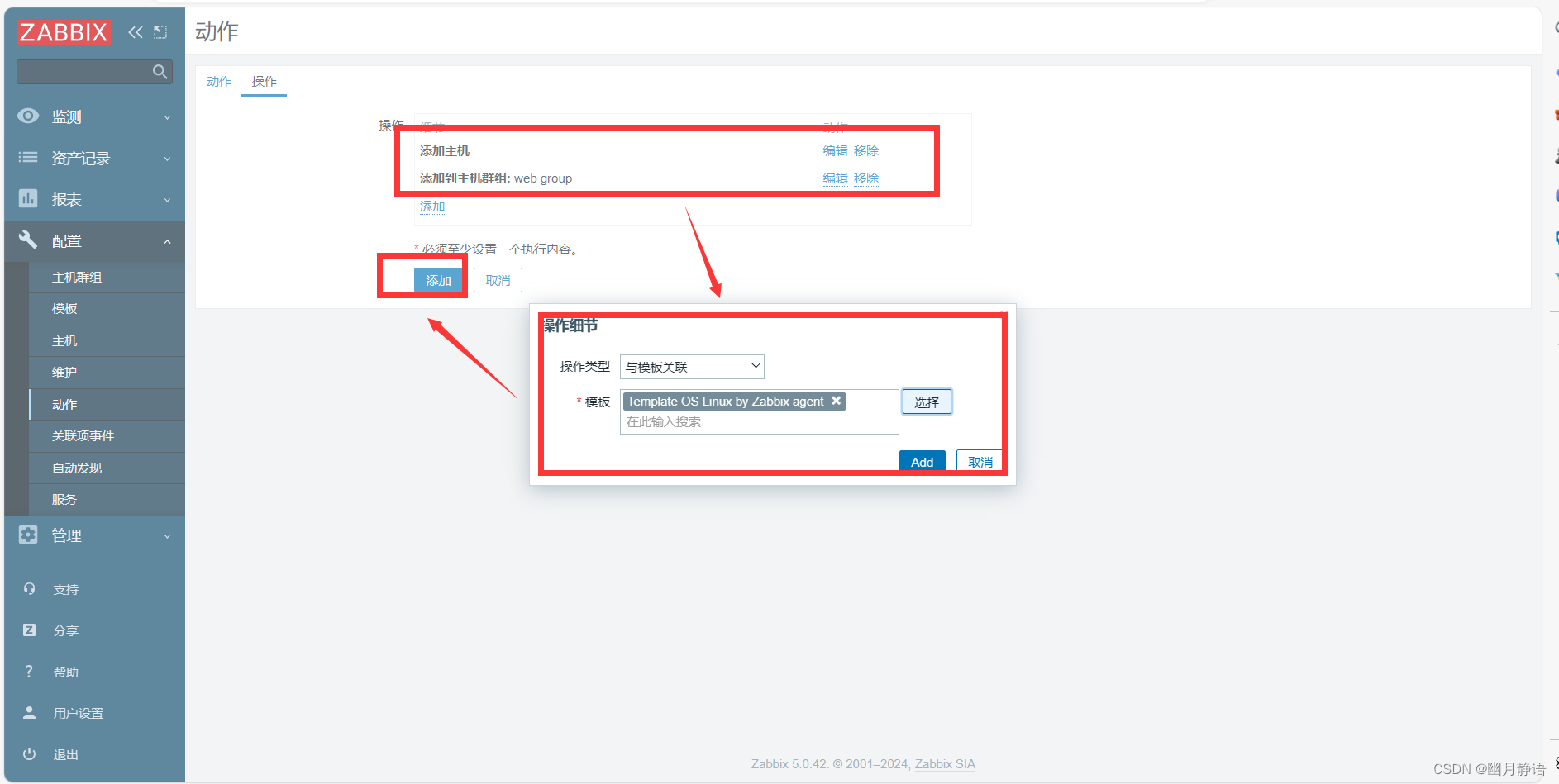Click the user icon for 用户设置
Viewport: 1559px width, 784px height.
point(29,712)
